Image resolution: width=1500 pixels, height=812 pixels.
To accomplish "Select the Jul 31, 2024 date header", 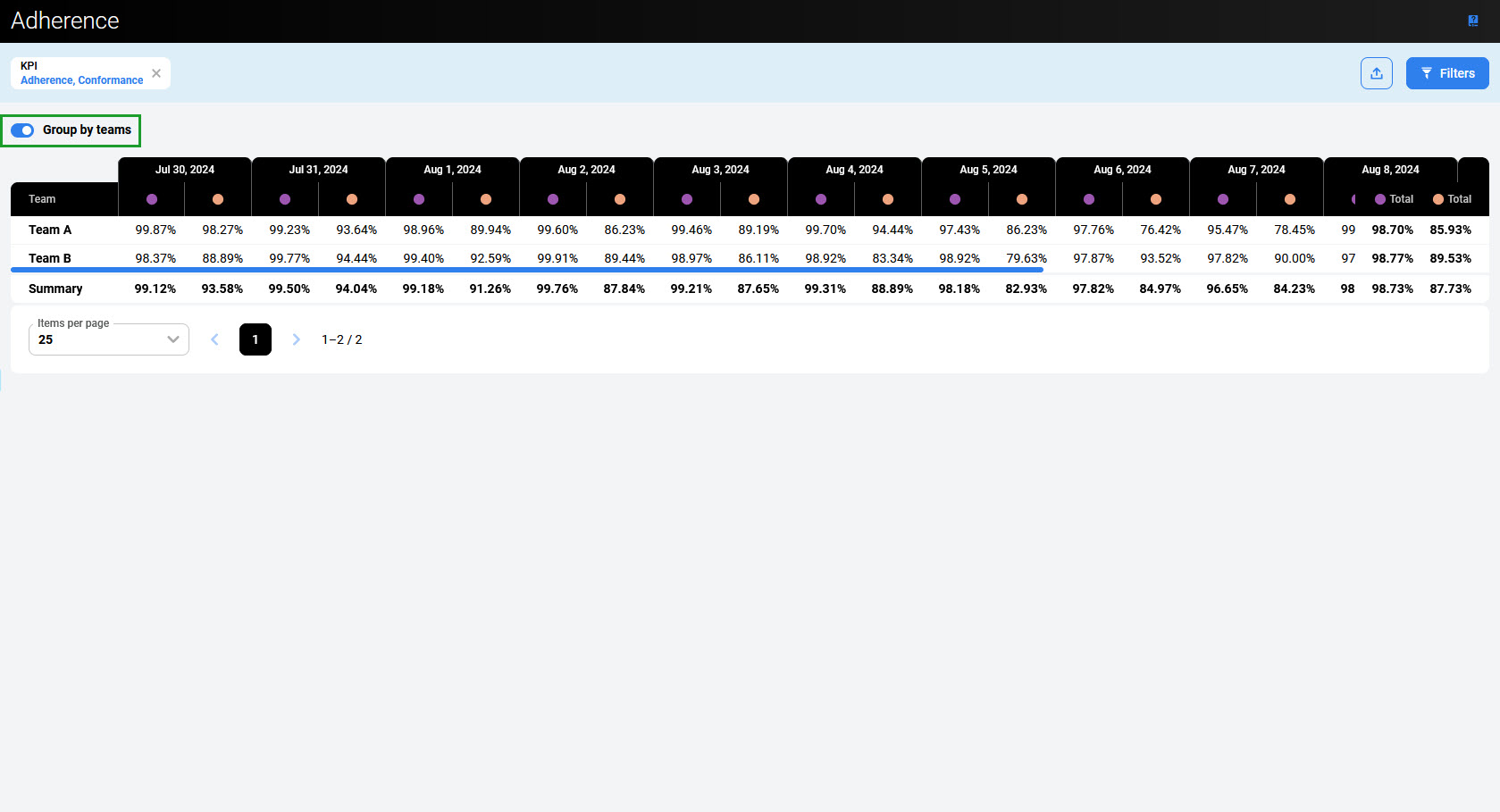I will (318, 170).
